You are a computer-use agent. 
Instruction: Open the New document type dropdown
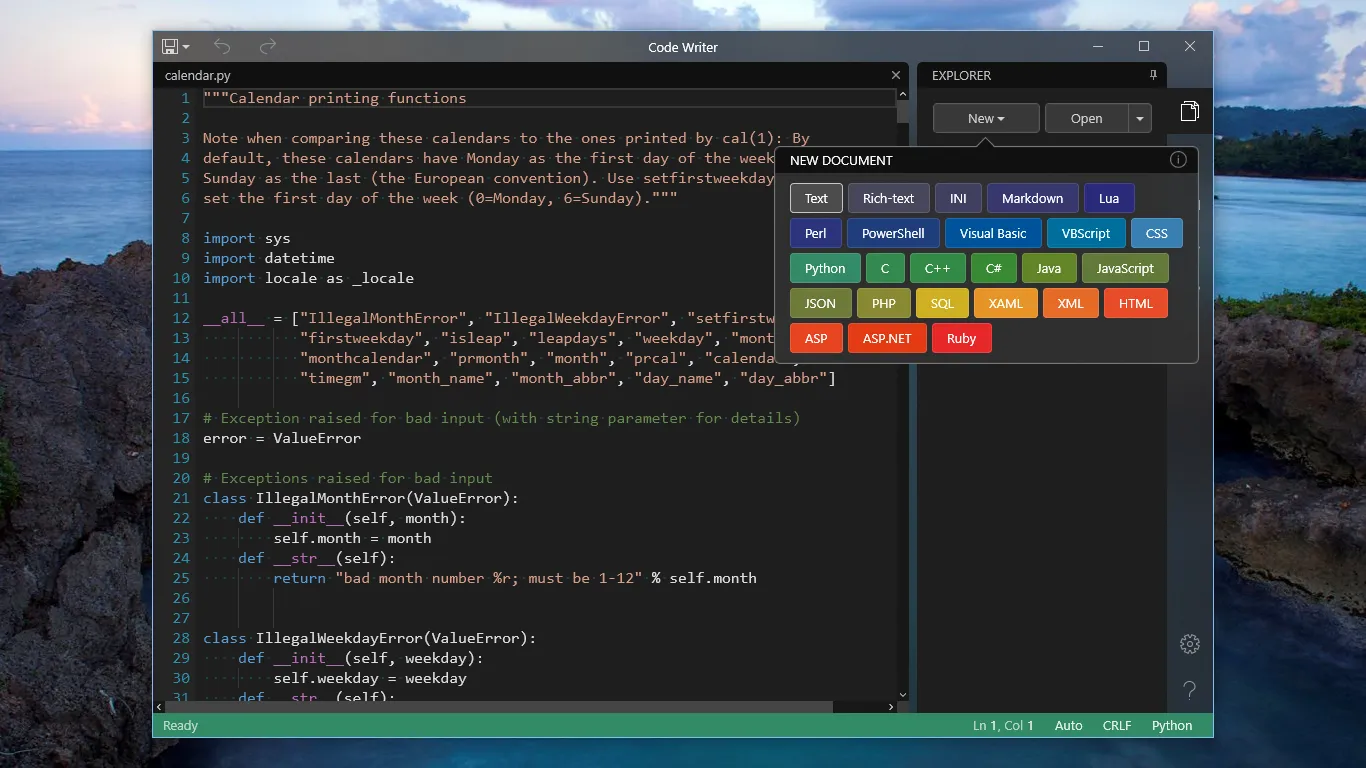pos(999,118)
